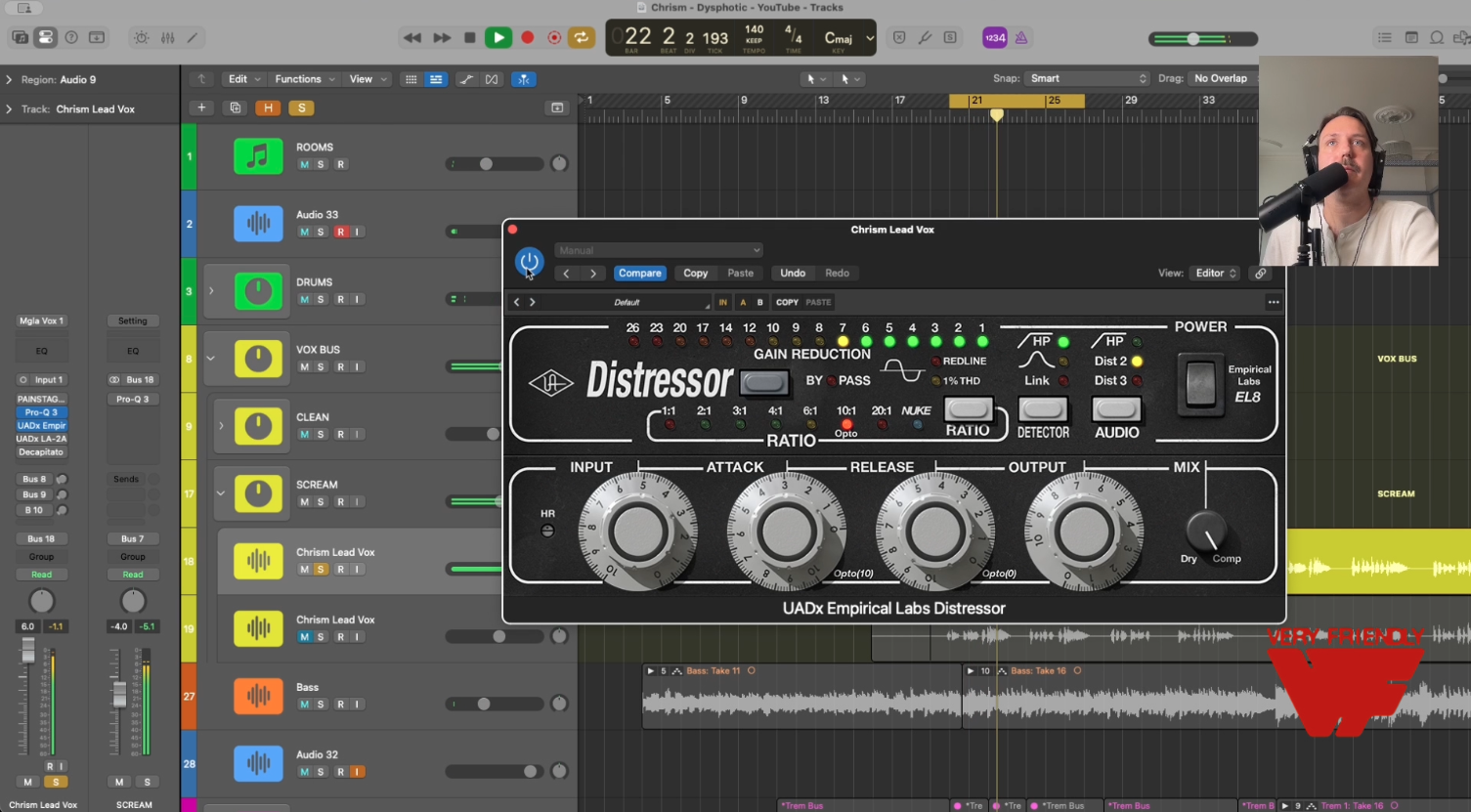The height and width of the screenshot is (812, 1471).
Task: Expand the CLEAN track stack arrow
Action: [221, 426]
